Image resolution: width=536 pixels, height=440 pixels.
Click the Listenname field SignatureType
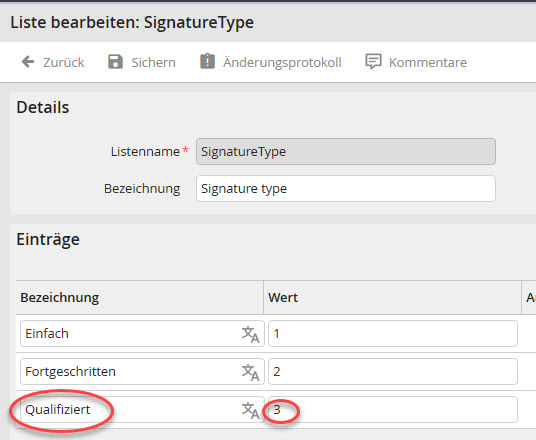click(346, 151)
